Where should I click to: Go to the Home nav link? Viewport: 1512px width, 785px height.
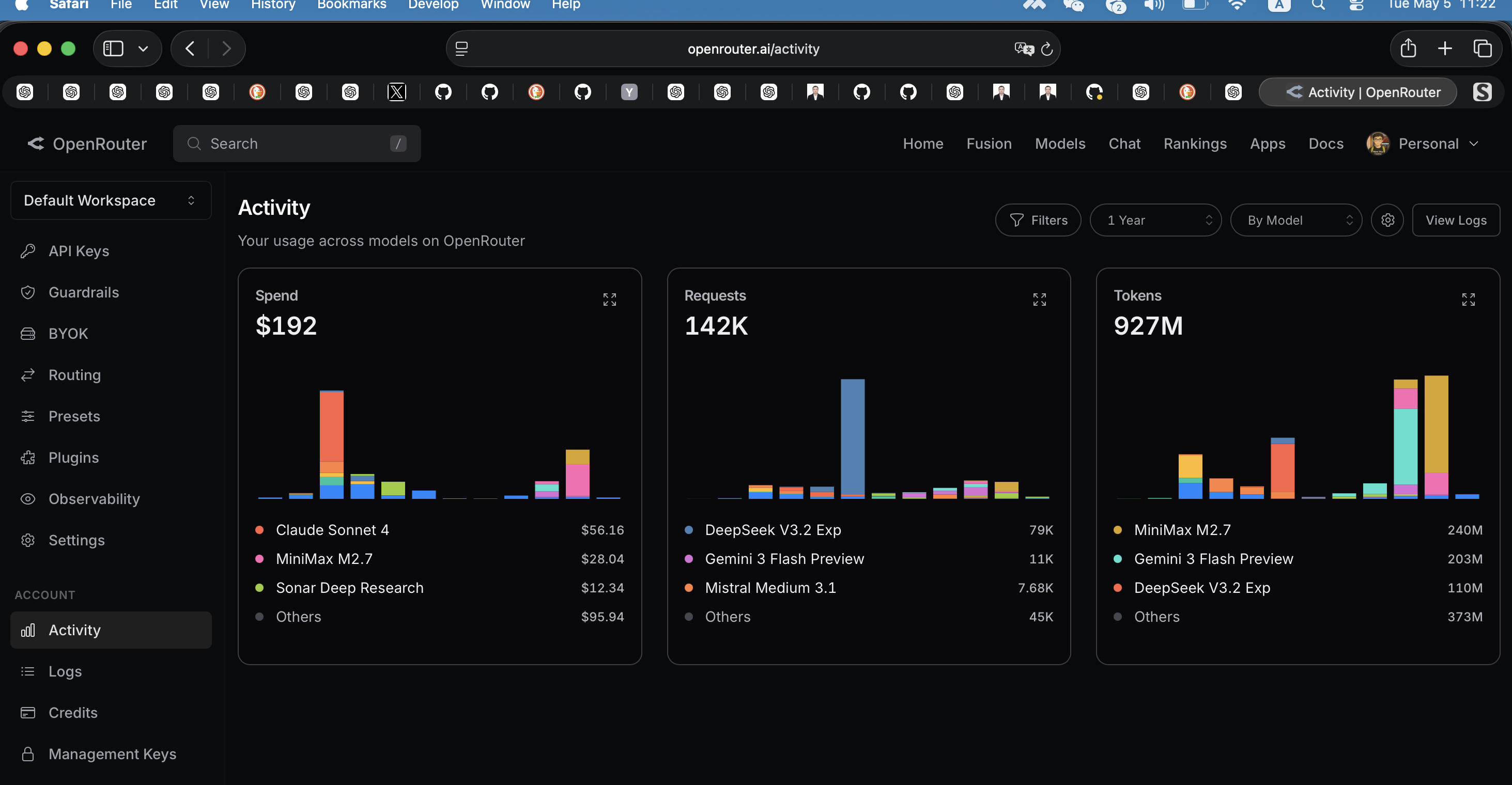(x=923, y=144)
